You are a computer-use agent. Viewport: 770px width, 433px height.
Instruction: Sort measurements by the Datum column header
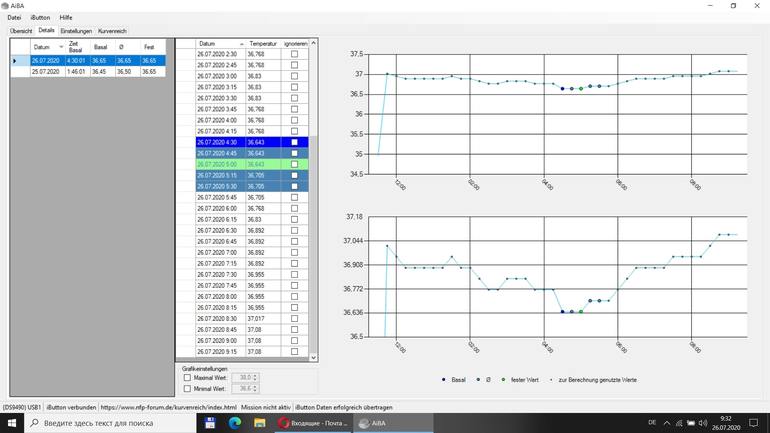[208, 44]
